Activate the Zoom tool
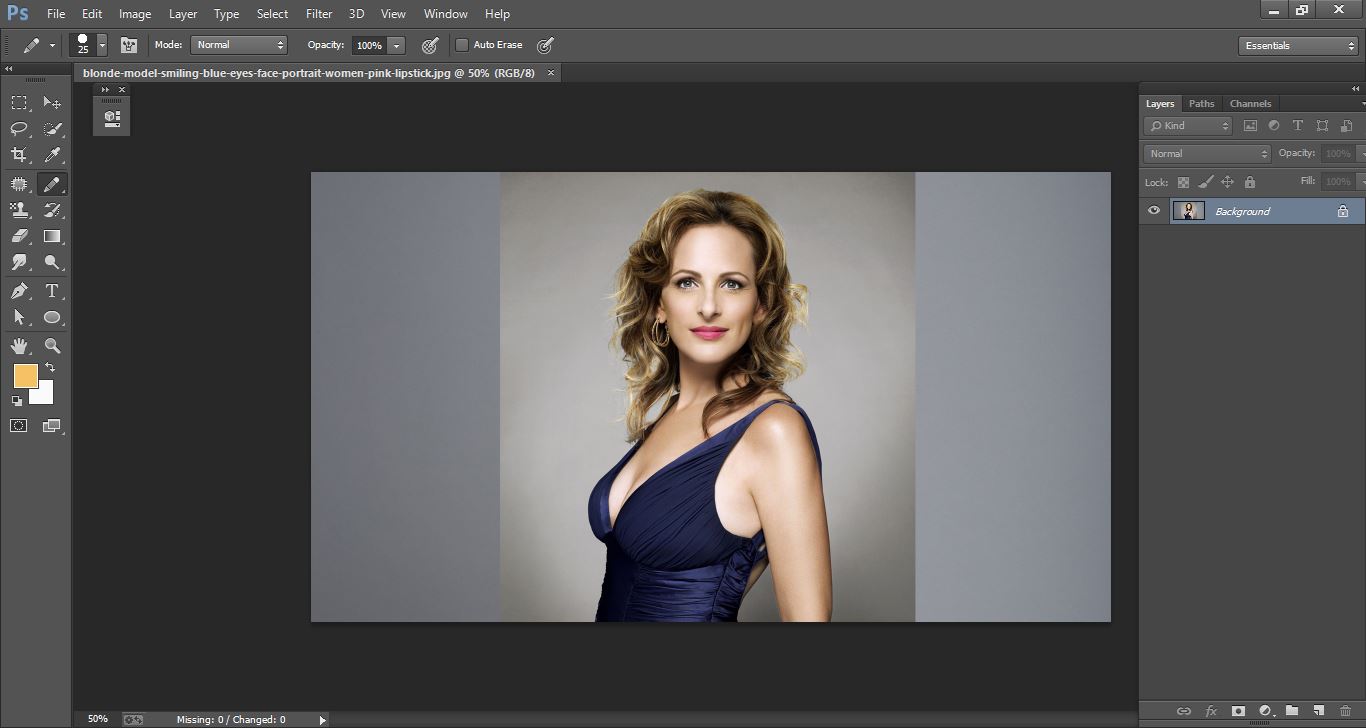 (x=52, y=346)
